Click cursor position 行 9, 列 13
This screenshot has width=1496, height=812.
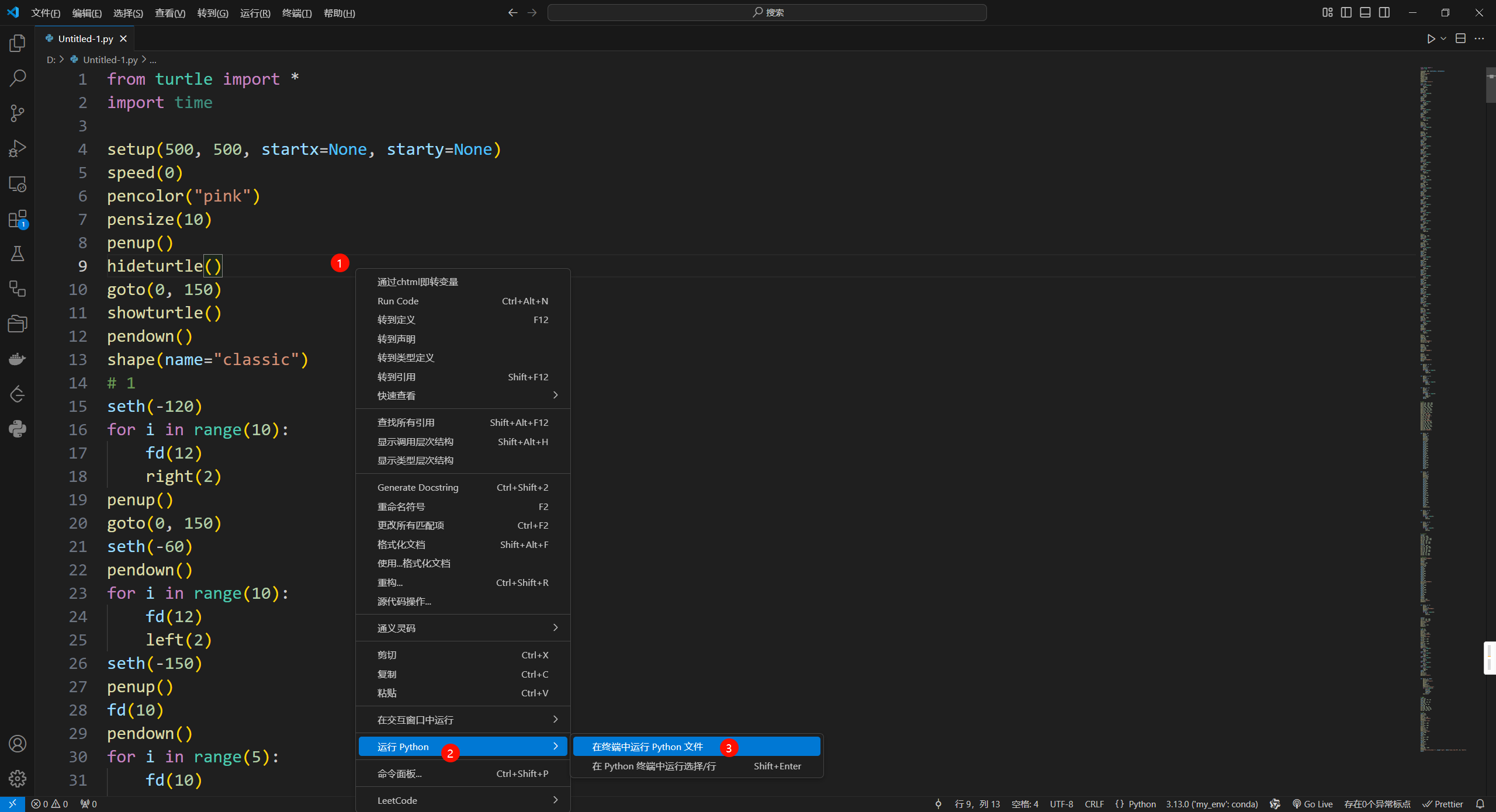(x=977, y=804)
